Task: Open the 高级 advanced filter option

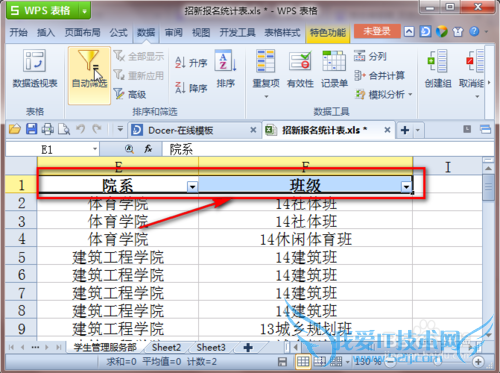Action: pyautogui.click(x=130, y=94)
